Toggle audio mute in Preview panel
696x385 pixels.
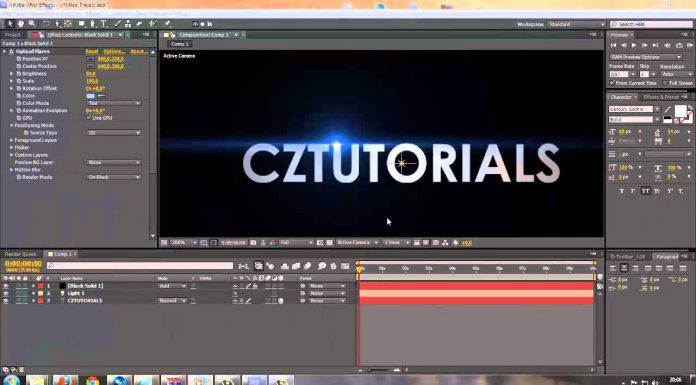(667, 45)
